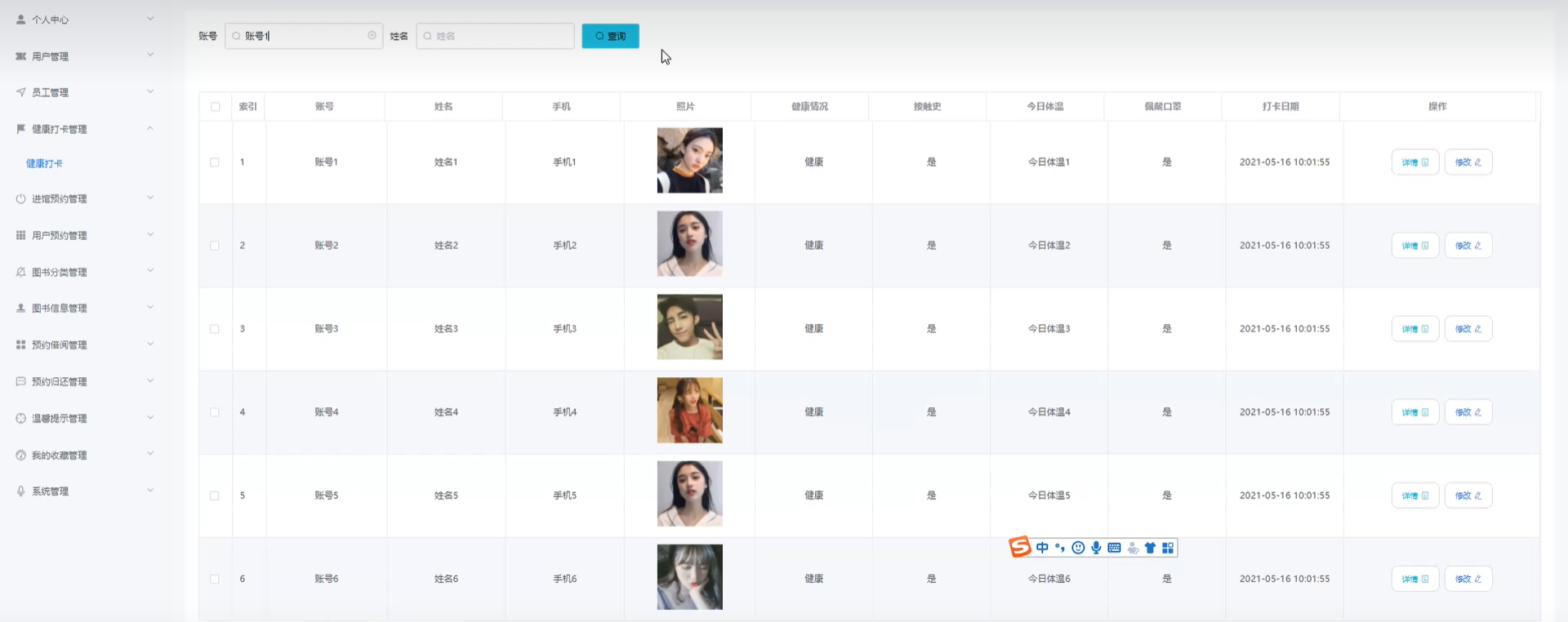This screenshot has width=1568, height=622.
Task: Click the toolbox grid icon in IME toolbar
Action: 1168,548
